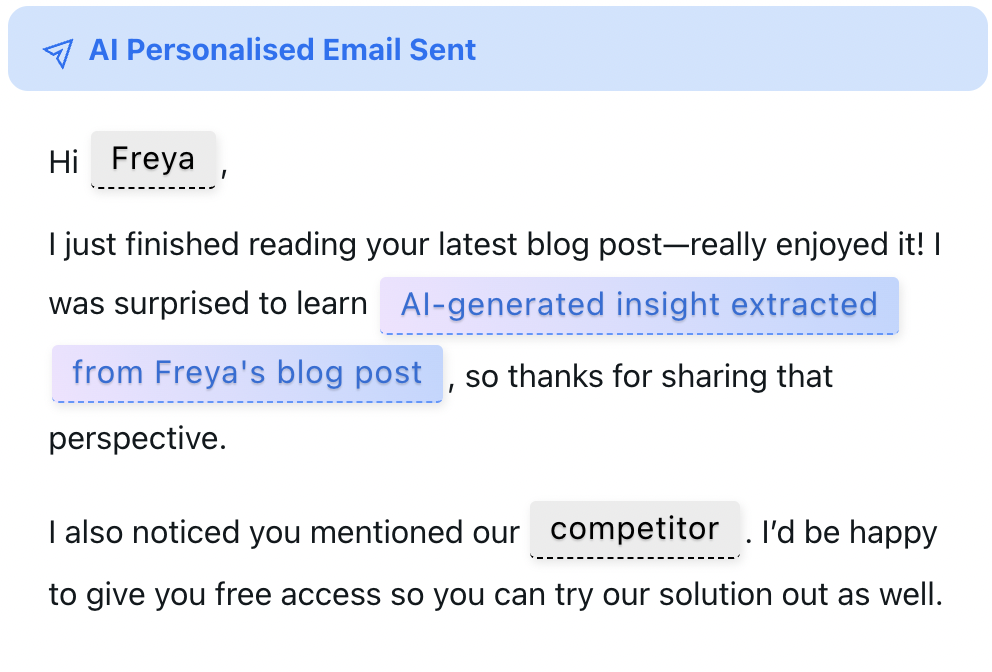Click the 'competitor' variable chip
This screenshot has height=672, width=992.
click(635, 530)
